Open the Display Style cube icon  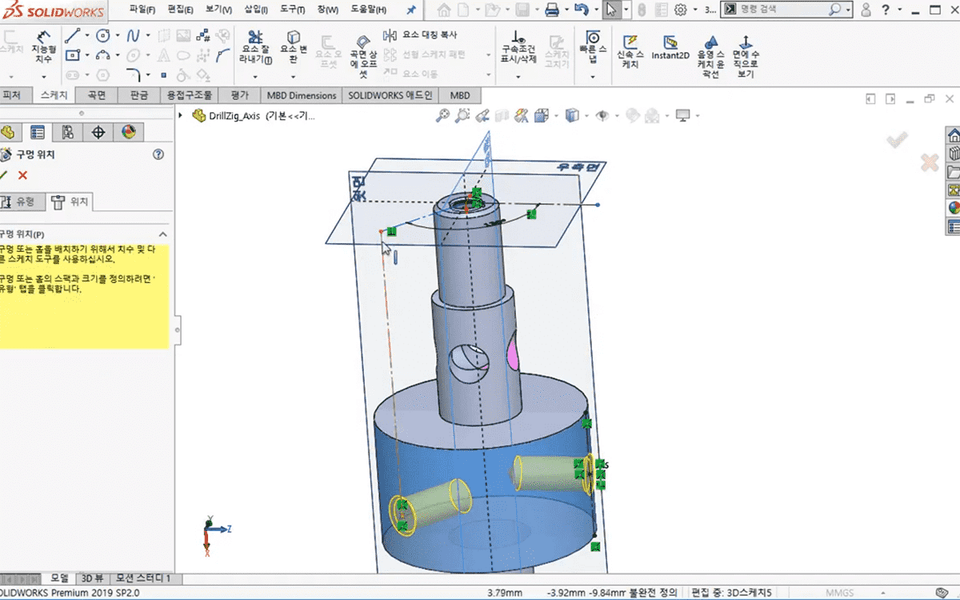coord(572,115)
